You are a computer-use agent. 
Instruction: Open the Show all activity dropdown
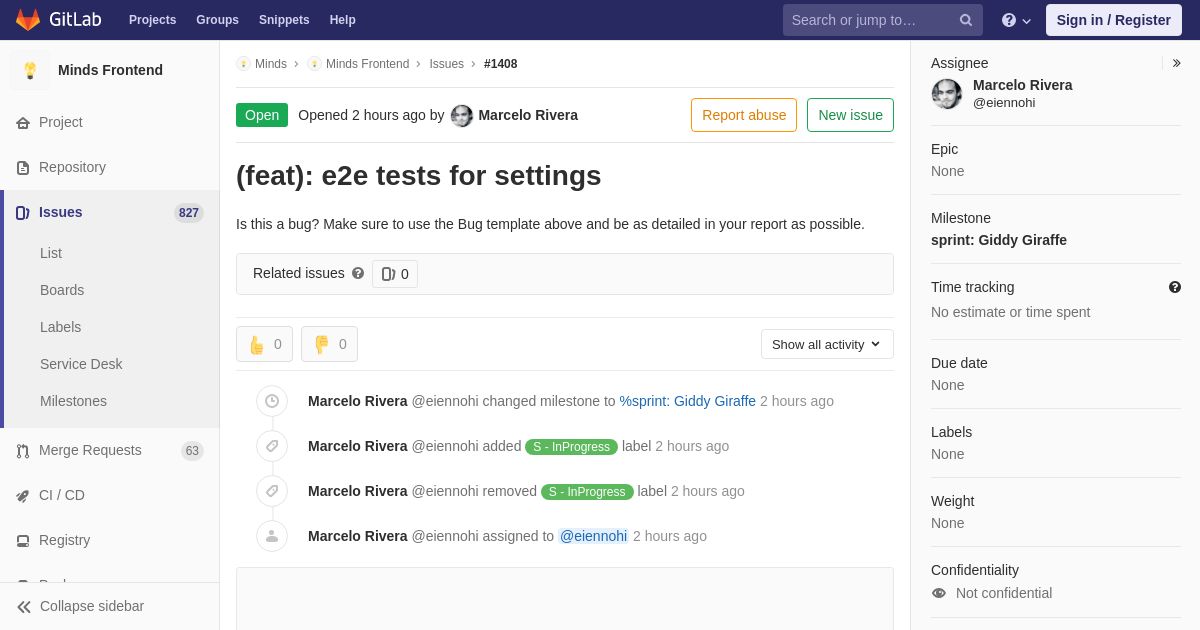pos(827,344)
